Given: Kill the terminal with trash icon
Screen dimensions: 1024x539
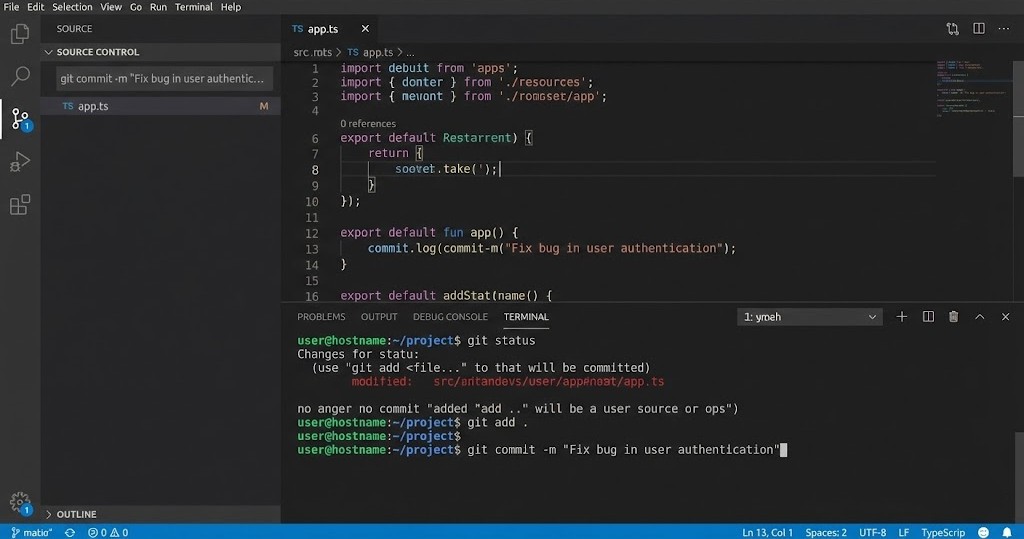Looking at the screenshot, I should pos(953,317).
